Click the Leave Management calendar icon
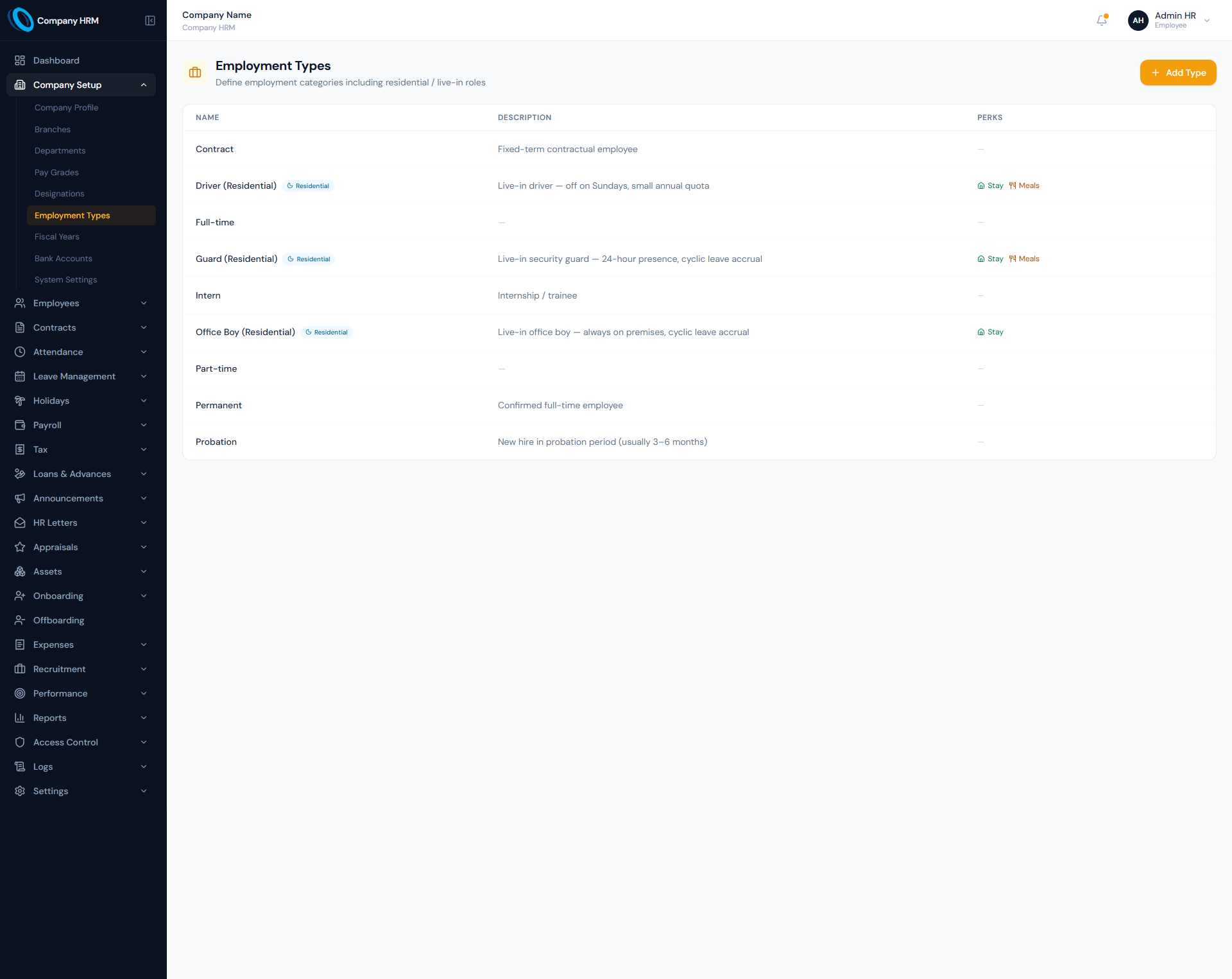The width and height of the screenshot is (1232, 979). [x=20, y=376]
